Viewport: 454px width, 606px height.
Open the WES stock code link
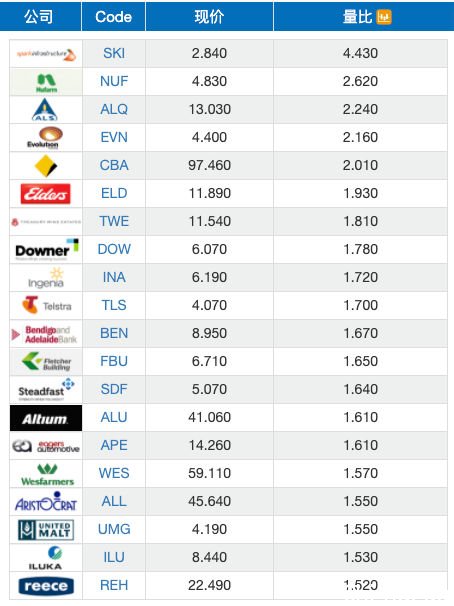pyautogui.click(x=114, y=473)
